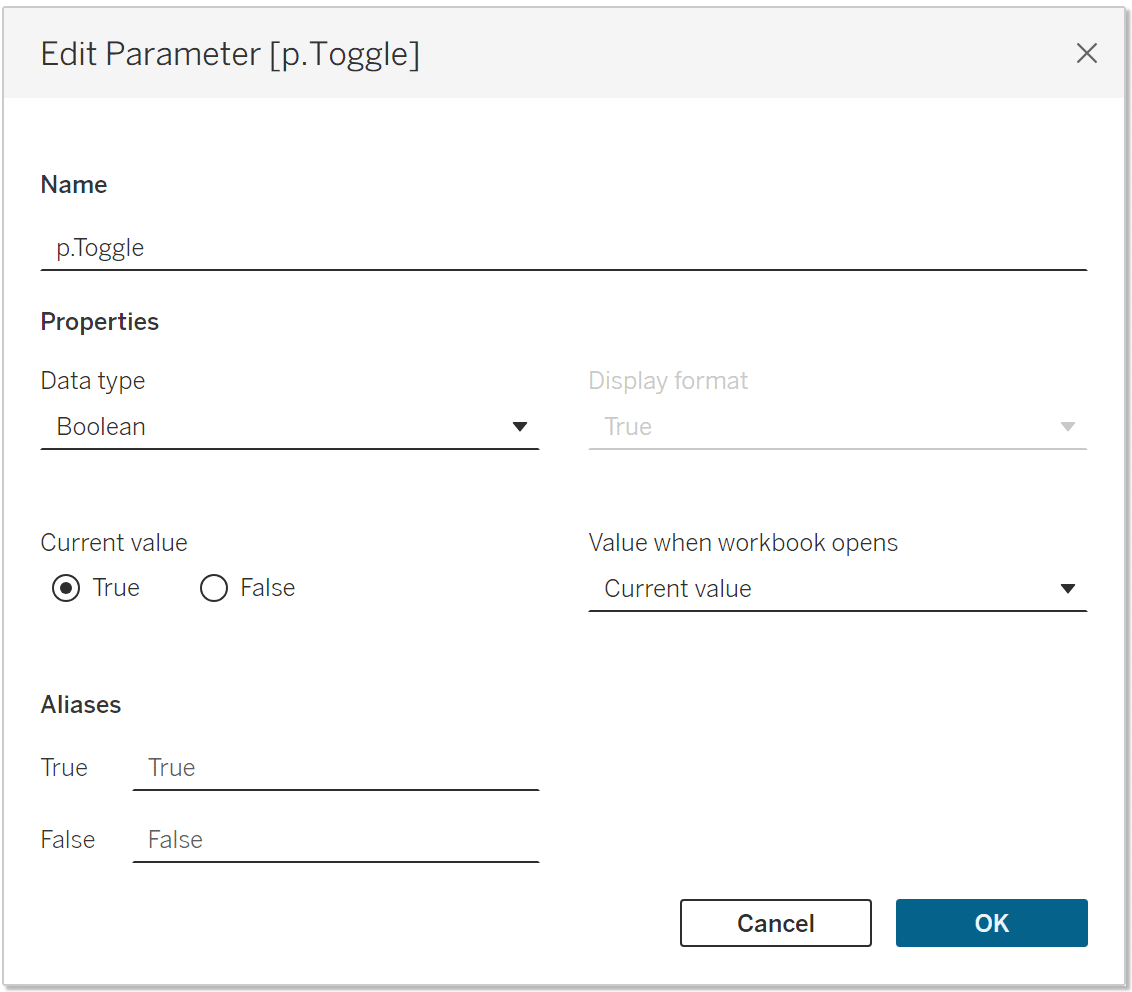This screenshot has width=1132, height=992.
Task: Click the 'Display format' label
Action: click(x=668, y=381)
